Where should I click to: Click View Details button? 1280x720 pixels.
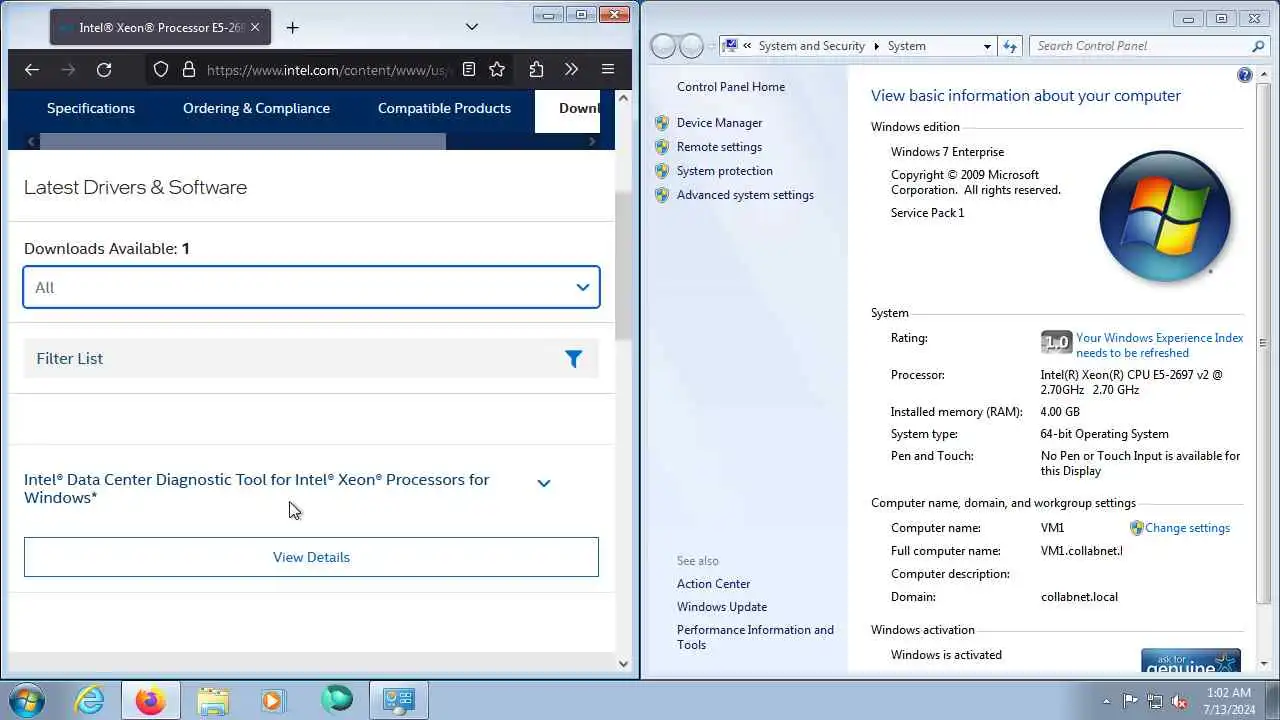[x=311, y=557]
